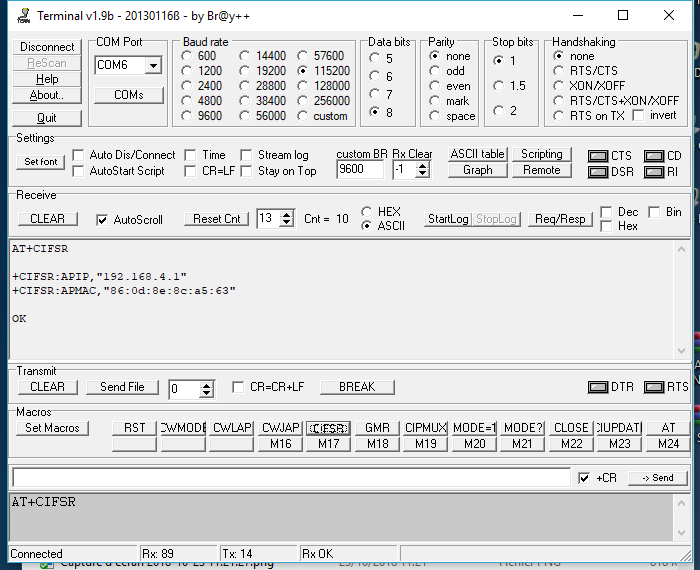Open the COM Port dropdown
The width and height of the screenshot is (700, 570).
pos(153,66)
